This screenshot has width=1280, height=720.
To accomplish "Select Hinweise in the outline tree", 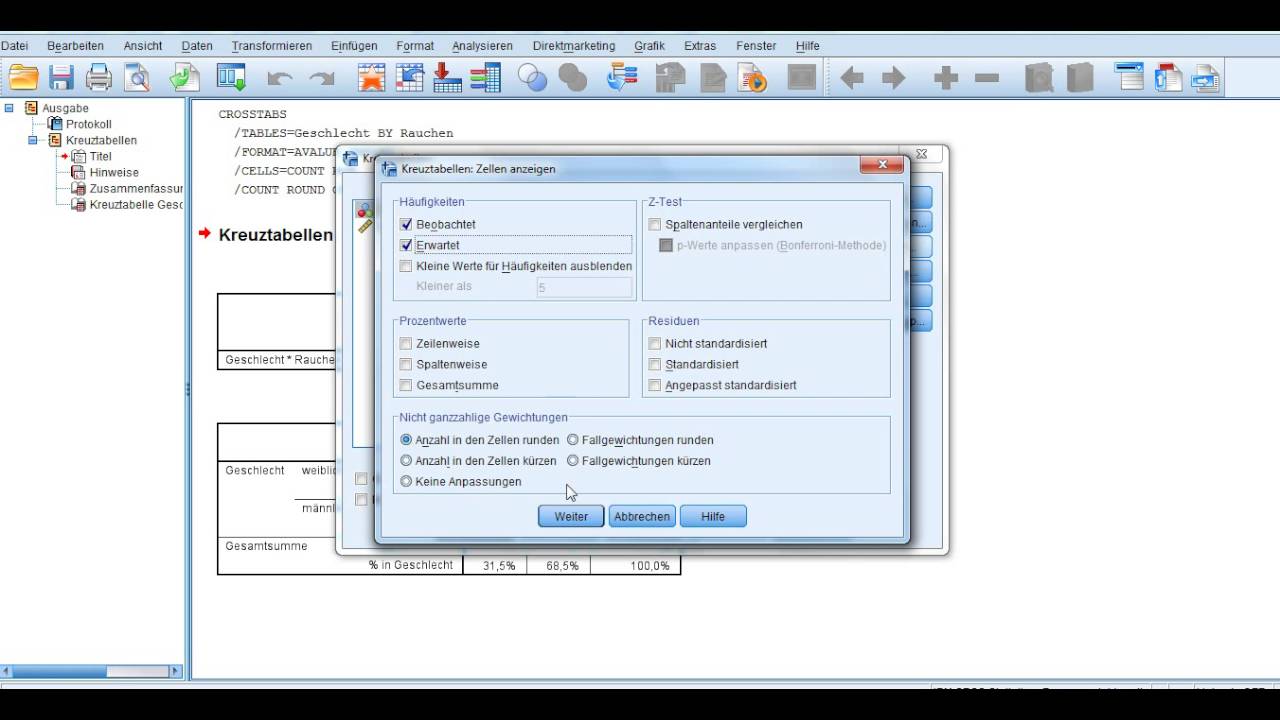I will (x=114, y=172).
